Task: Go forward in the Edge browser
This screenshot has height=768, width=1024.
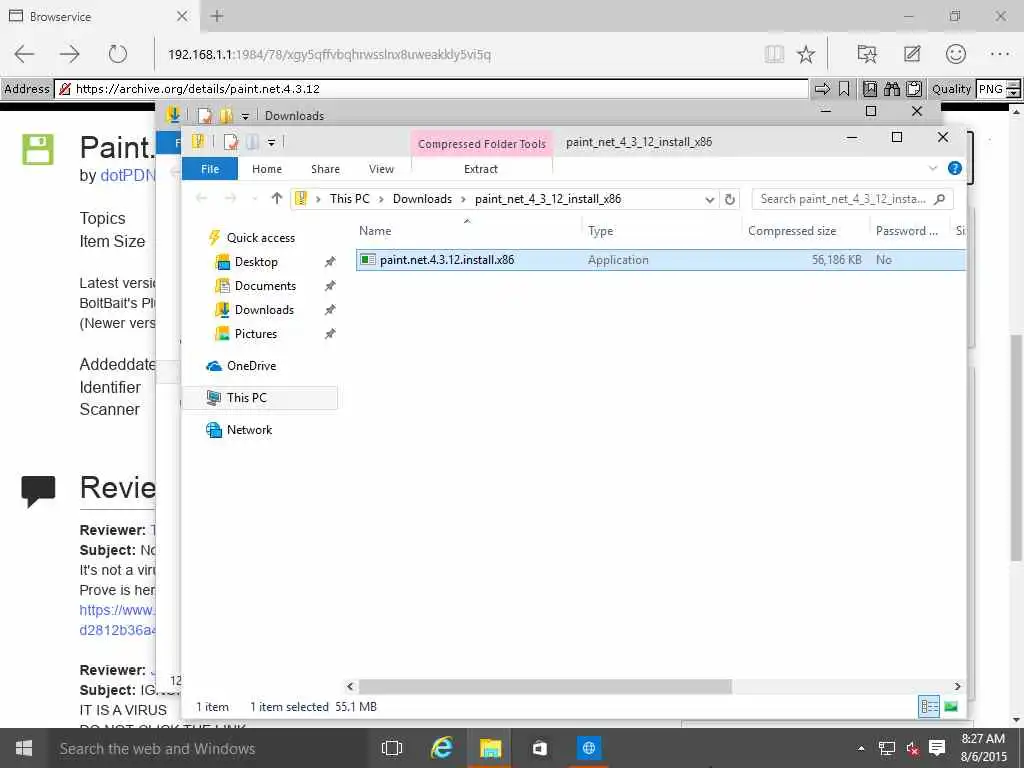Action: point(70,54)
